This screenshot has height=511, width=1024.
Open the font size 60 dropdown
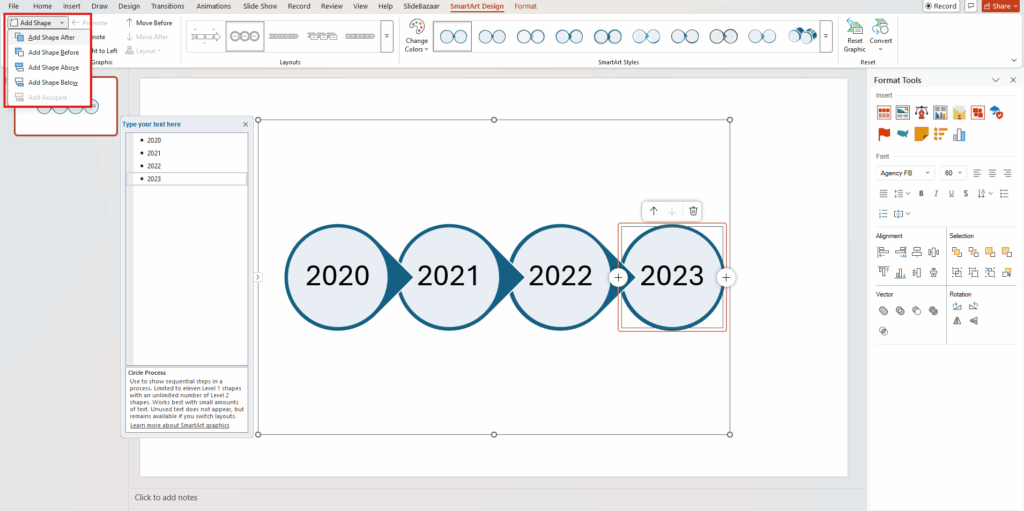[961, 173]
